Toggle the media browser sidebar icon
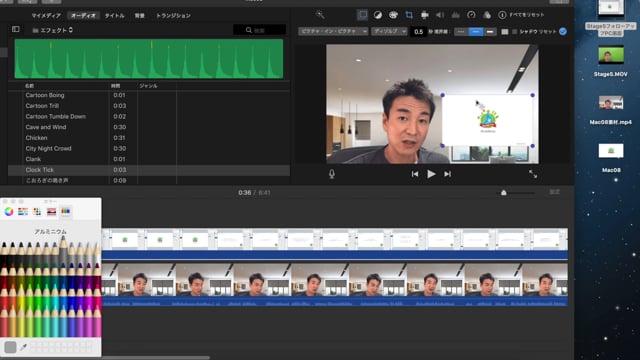 point(16,29)
